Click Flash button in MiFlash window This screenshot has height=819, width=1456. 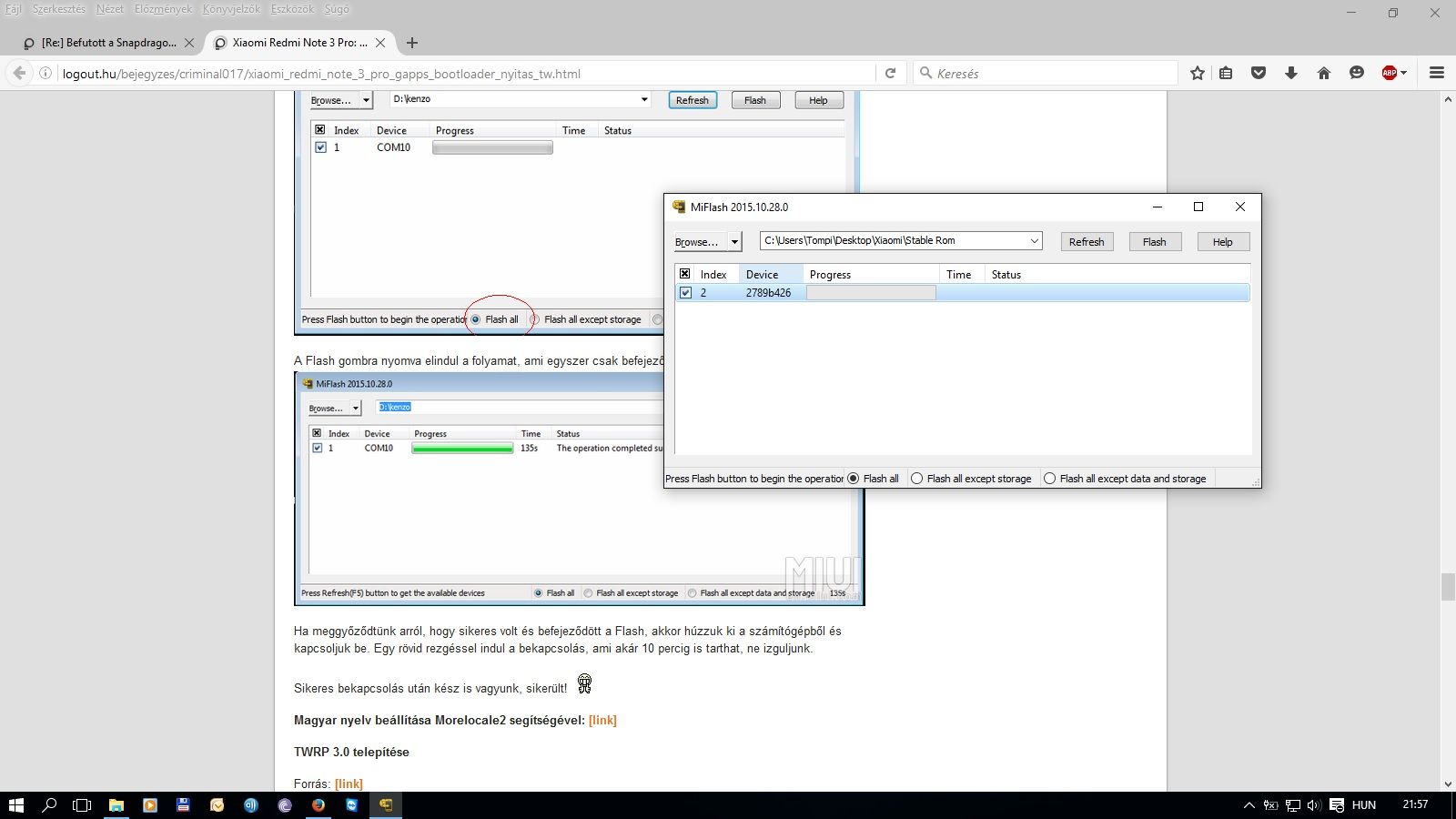coord(1155,242)
